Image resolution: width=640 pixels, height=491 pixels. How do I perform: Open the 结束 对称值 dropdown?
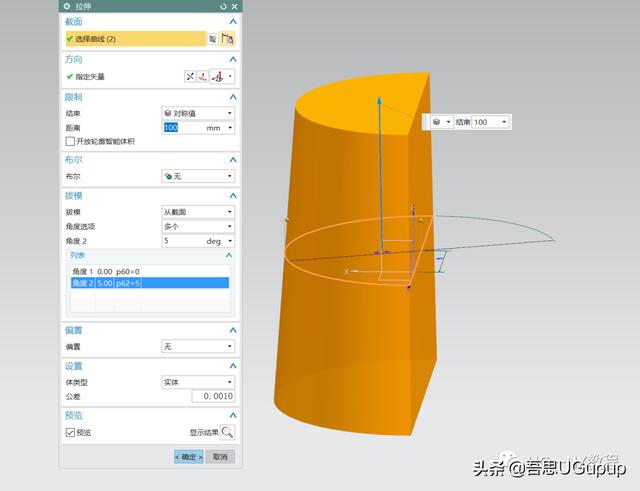click(198, 113)
